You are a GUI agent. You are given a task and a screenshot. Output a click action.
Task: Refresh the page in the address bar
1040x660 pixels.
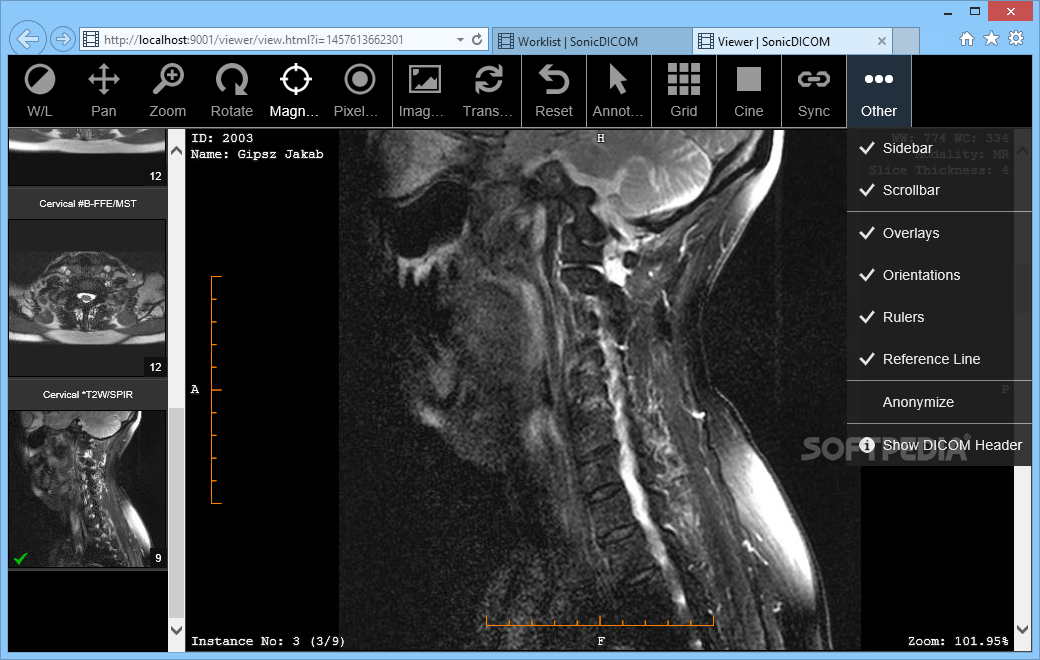click(x=477, y=40)
